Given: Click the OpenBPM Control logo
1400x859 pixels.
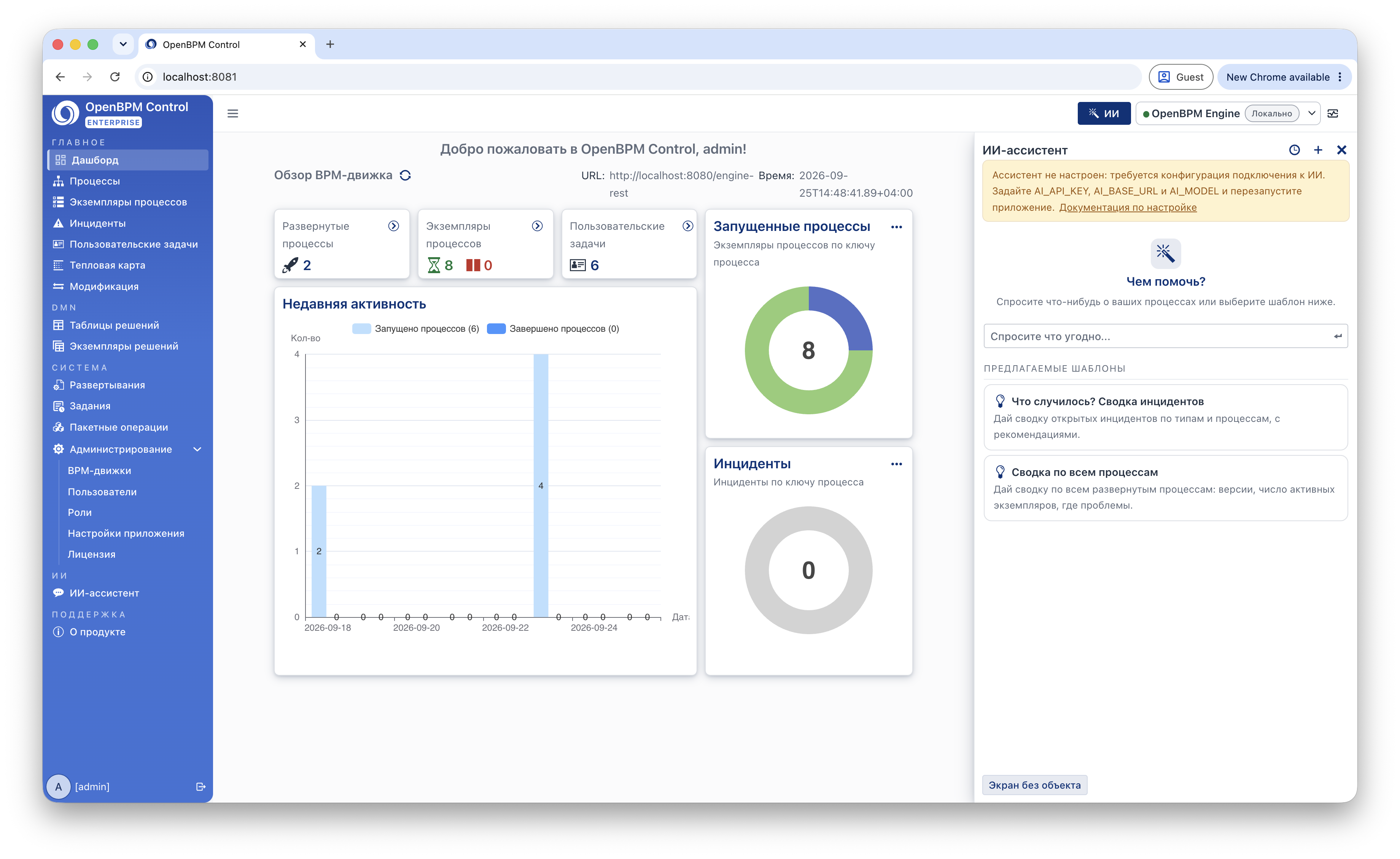Looking at the screenshot, I should [65, 113].
